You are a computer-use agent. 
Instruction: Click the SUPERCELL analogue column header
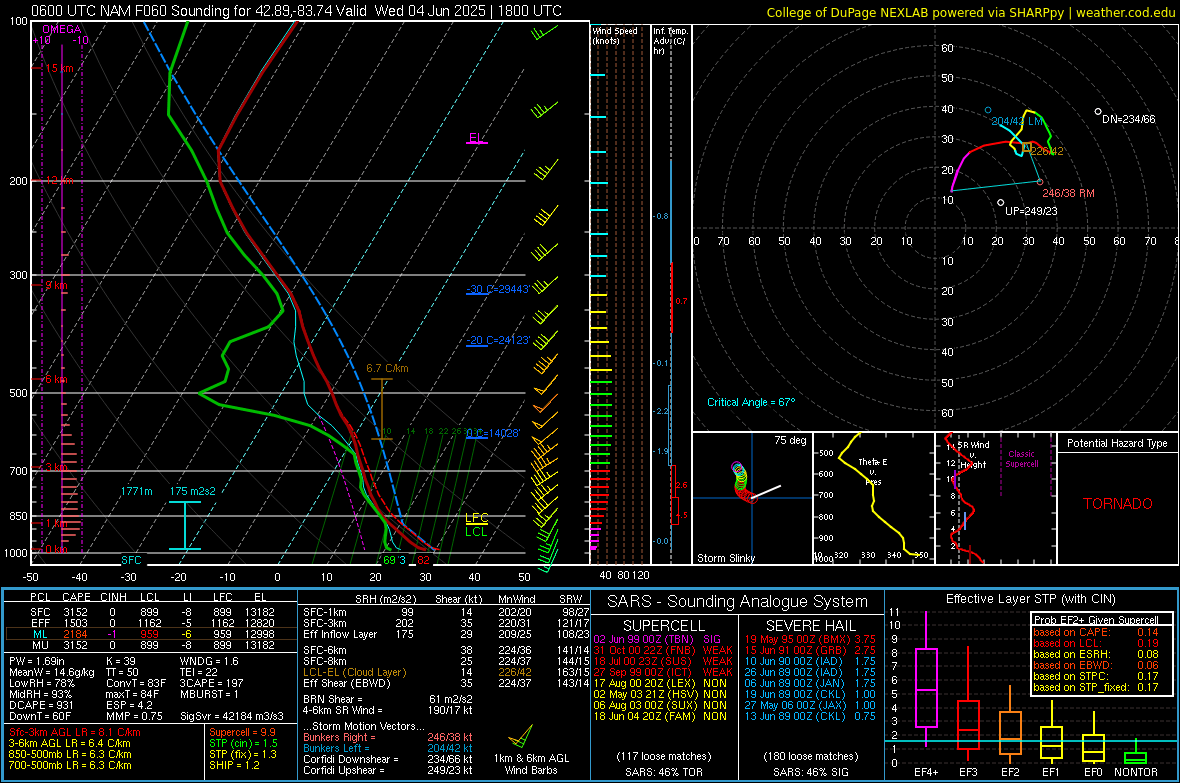pyautogui.click(x=664, y=626)
